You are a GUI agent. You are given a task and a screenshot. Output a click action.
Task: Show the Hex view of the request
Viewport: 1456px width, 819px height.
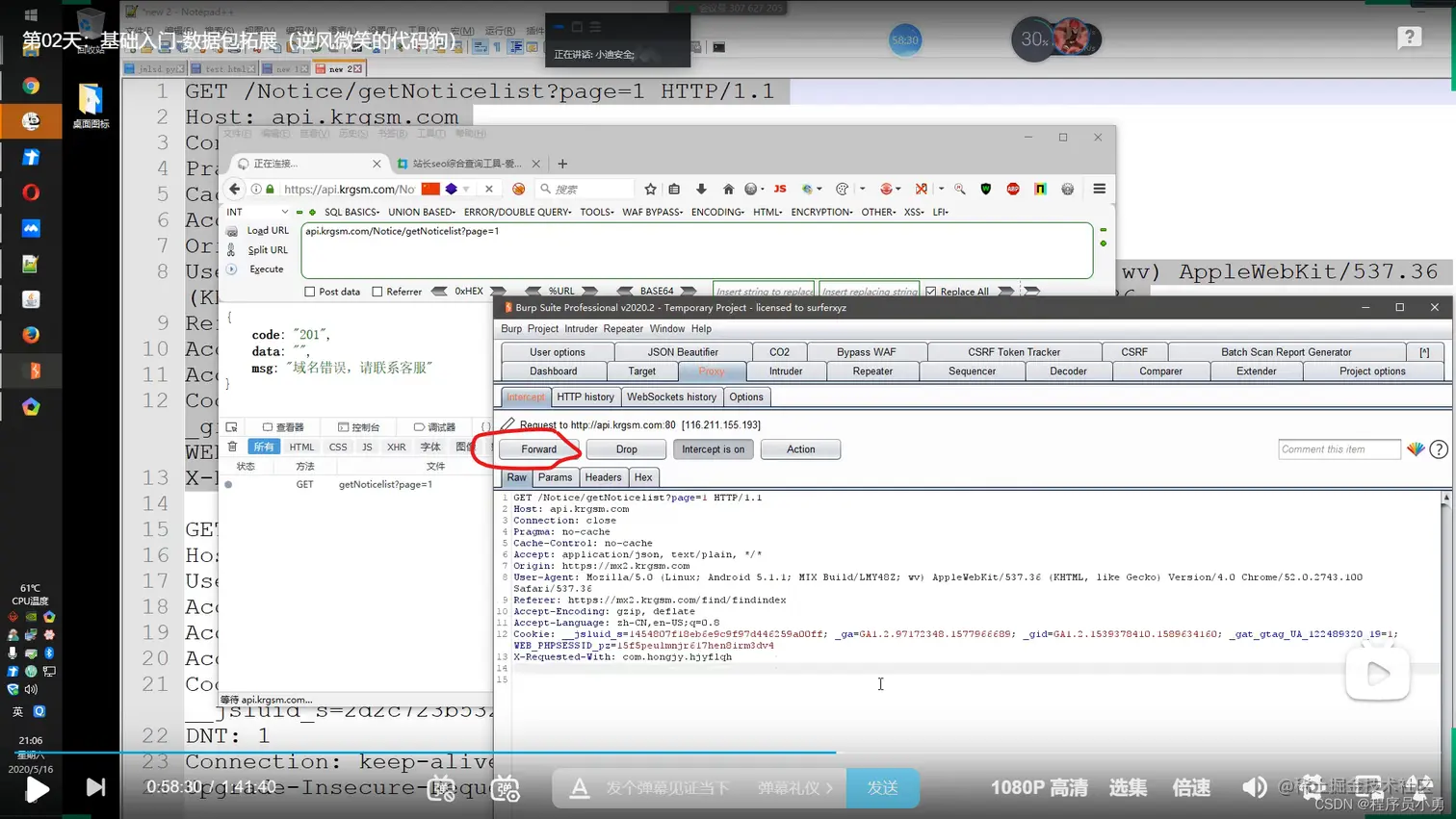643,477
